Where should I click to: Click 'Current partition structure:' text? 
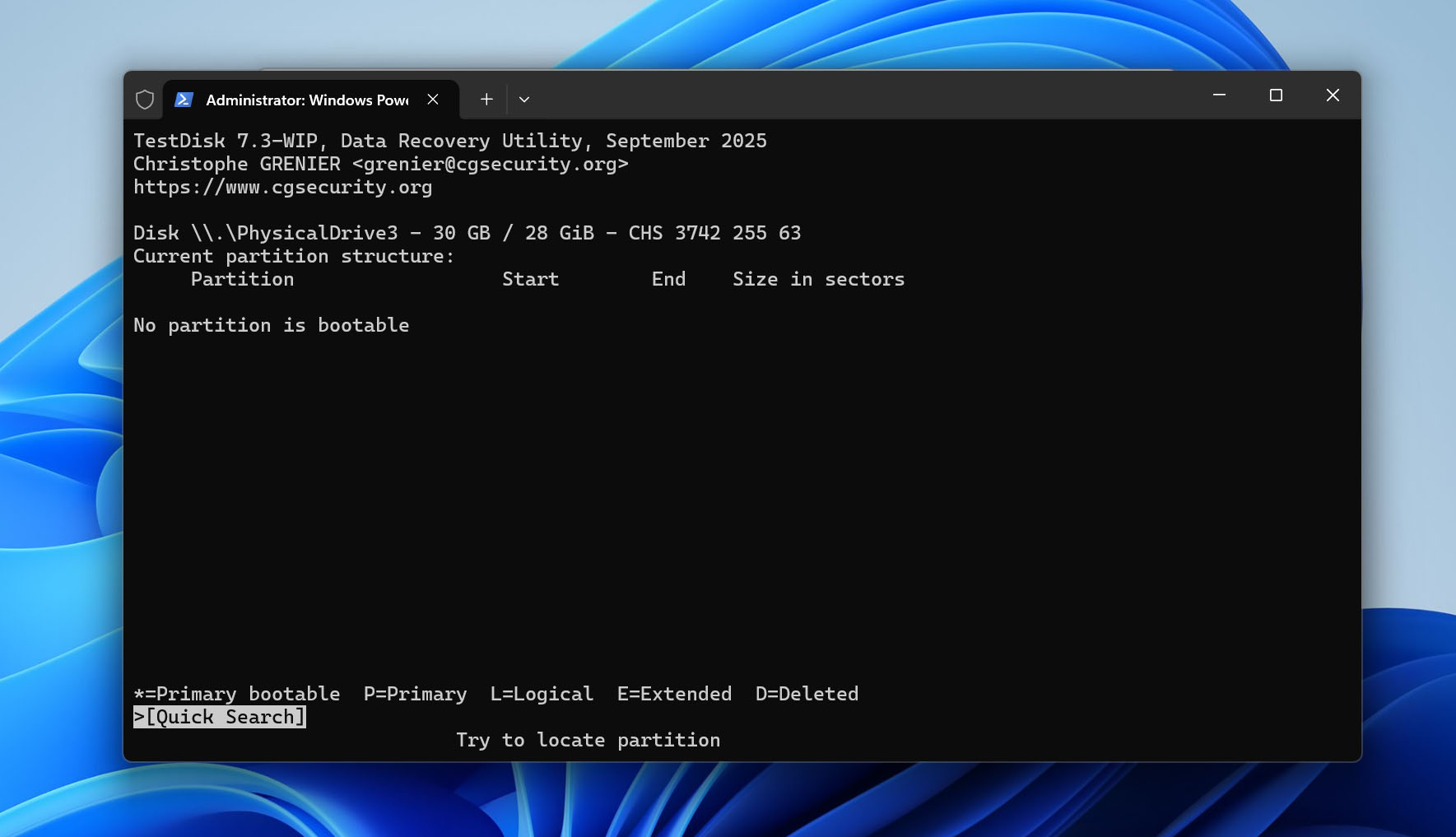[x=294, y=257]
